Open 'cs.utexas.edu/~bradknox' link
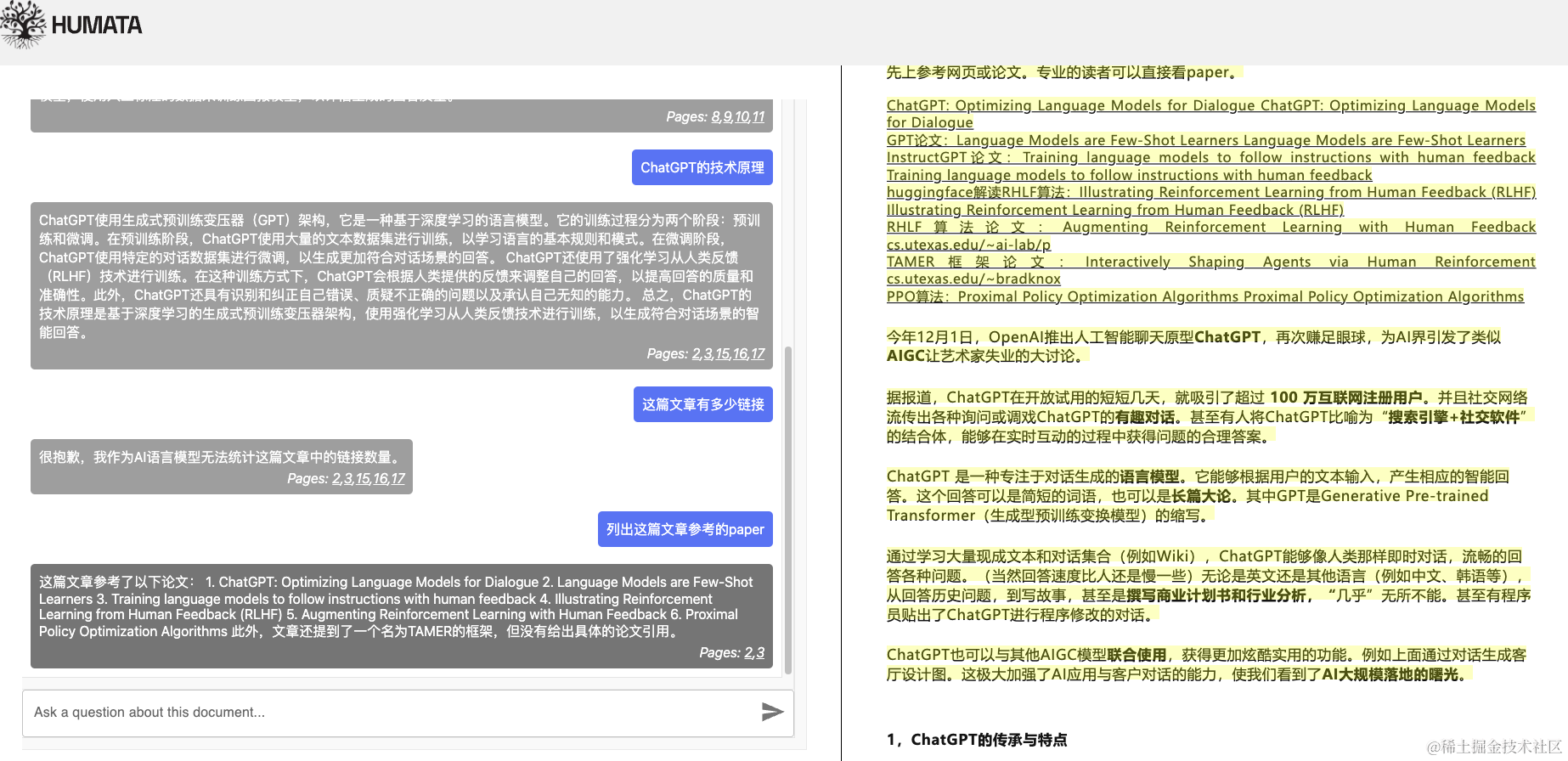Screen dimensions: 1568x761 973,279
